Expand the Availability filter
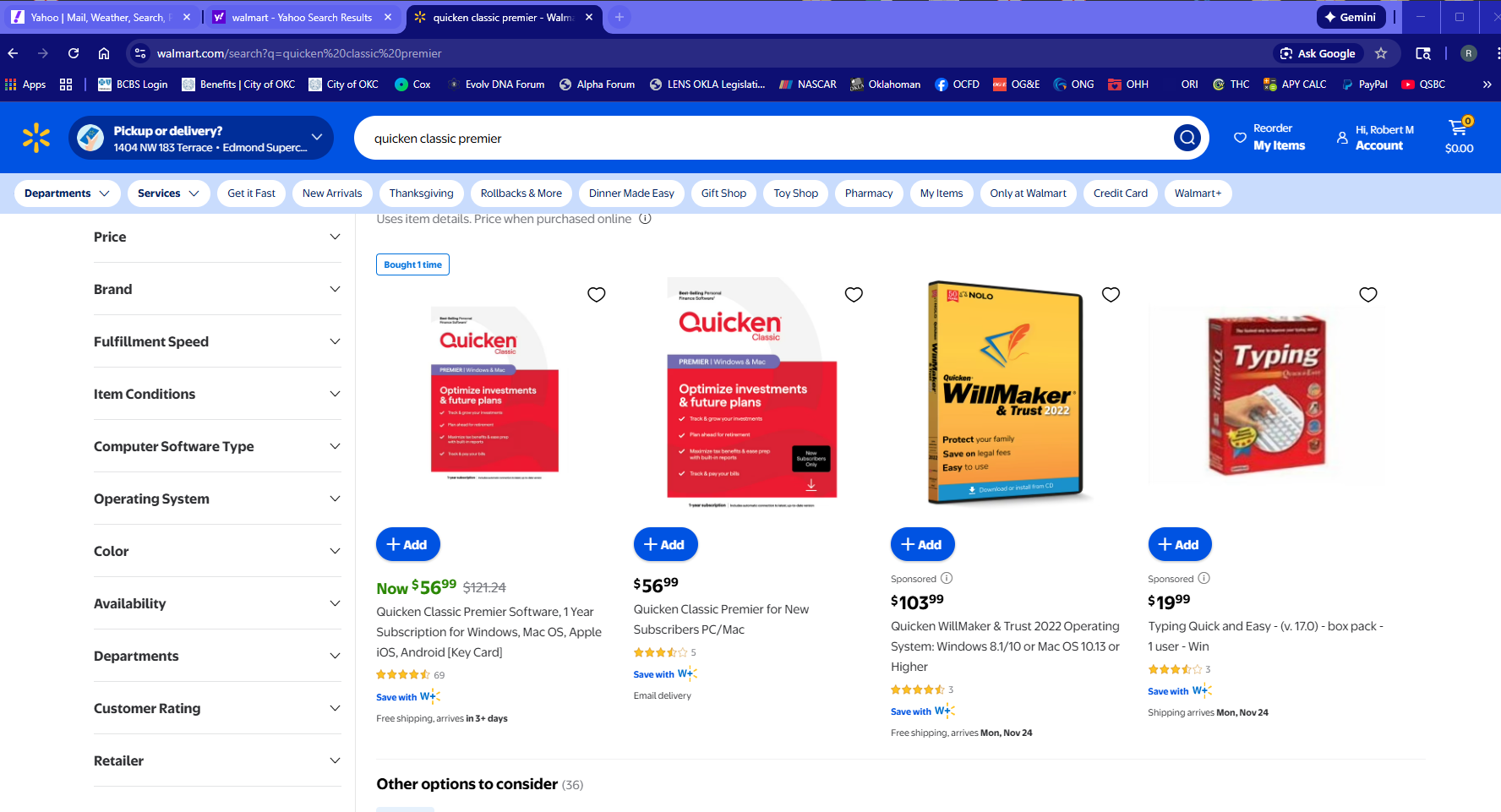1501x812 pixels. tap(218, 603)
